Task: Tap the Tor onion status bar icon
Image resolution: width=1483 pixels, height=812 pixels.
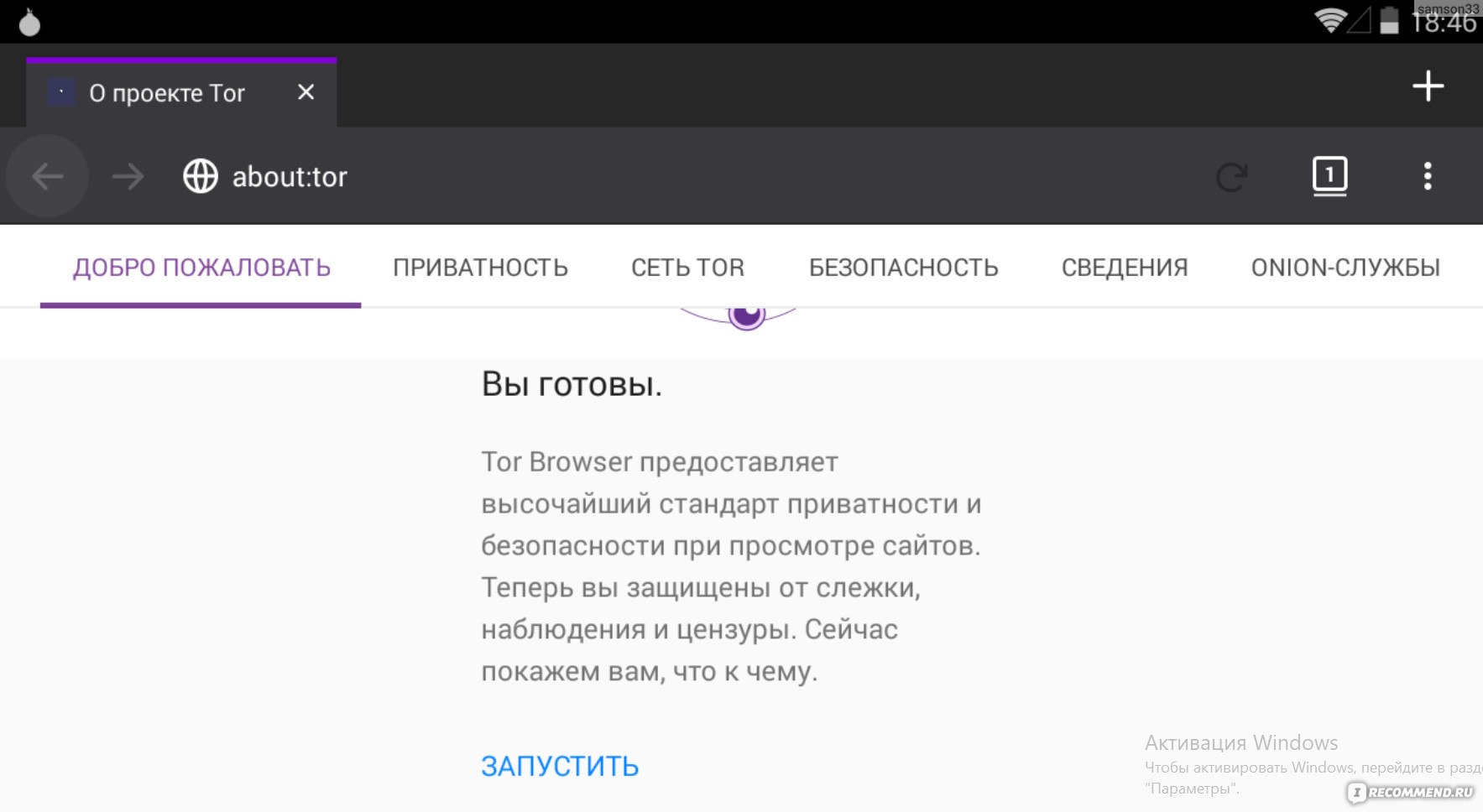Action: [29, 23]
